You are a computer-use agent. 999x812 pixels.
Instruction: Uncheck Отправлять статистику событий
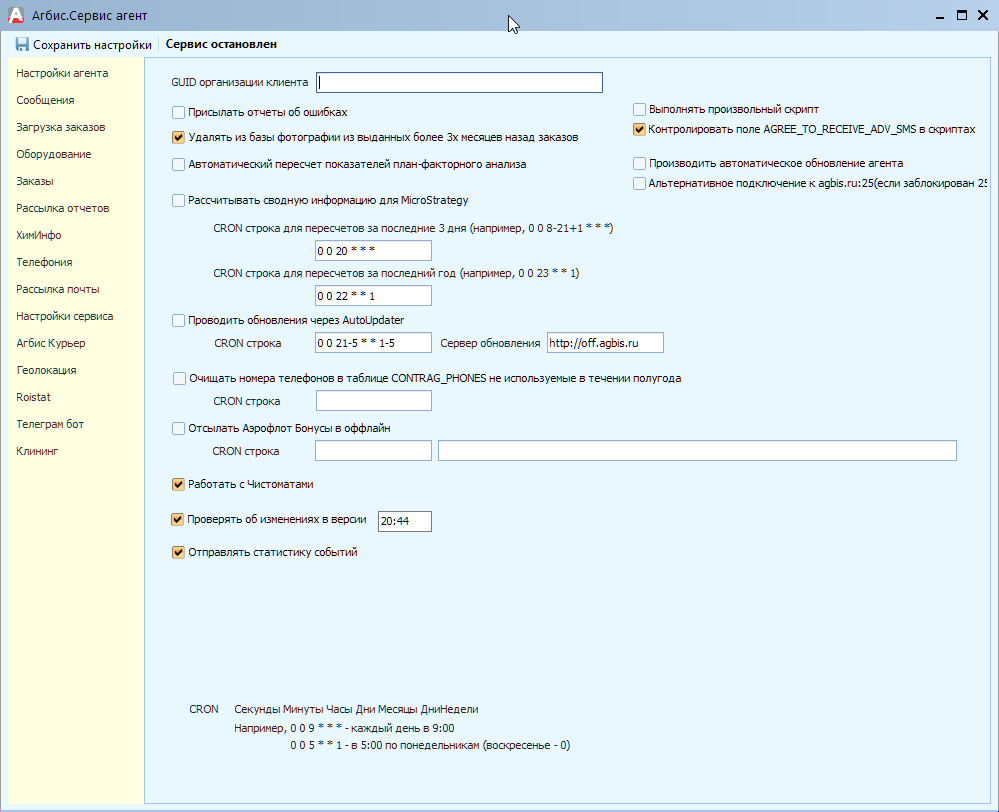(x=178, y=551)
